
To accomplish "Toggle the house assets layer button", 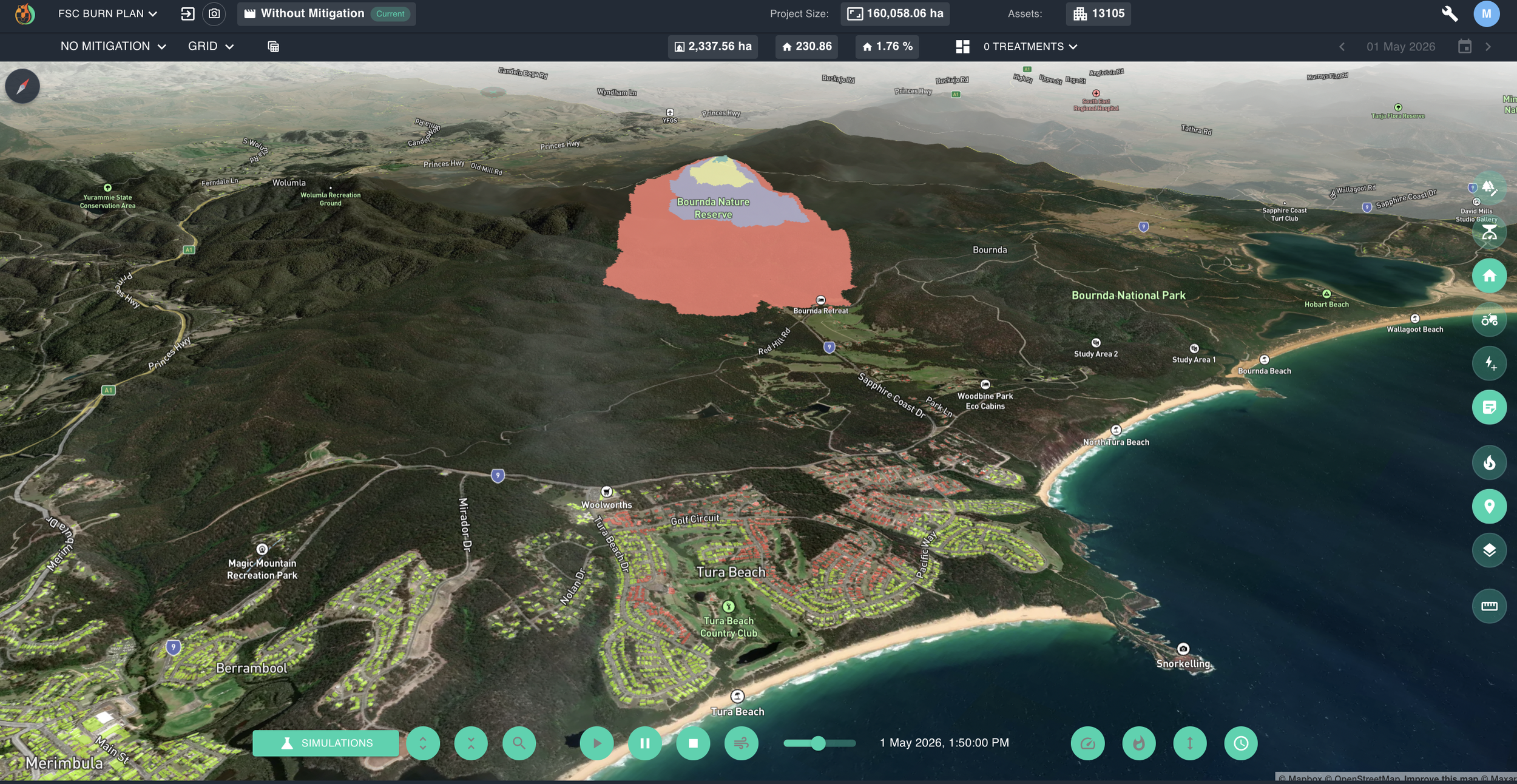I will coord(1489,276).
